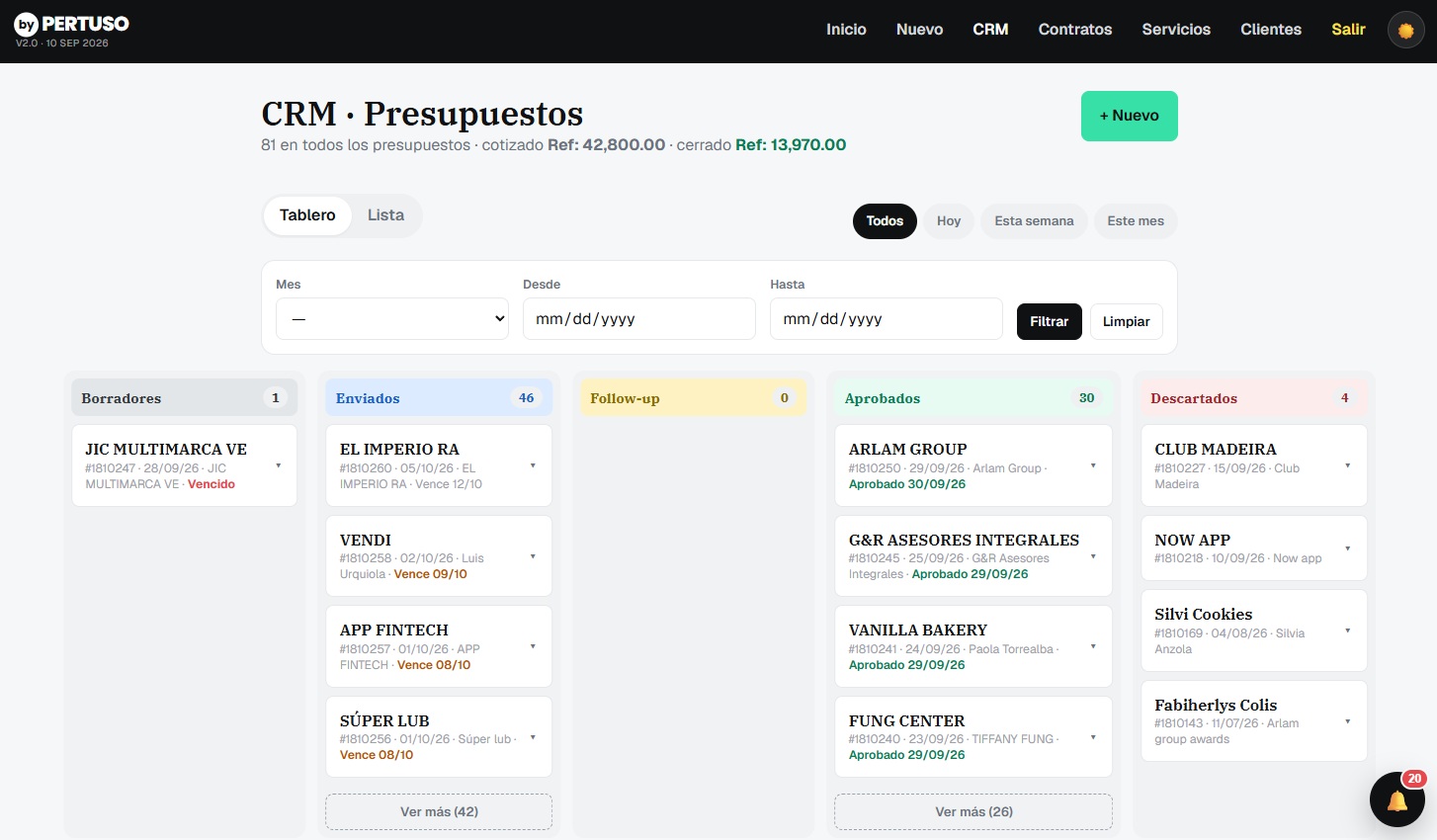
Task: Show more Aprobados with Ver más (26)
Action: pyautogui.click(x=973, y=811)
